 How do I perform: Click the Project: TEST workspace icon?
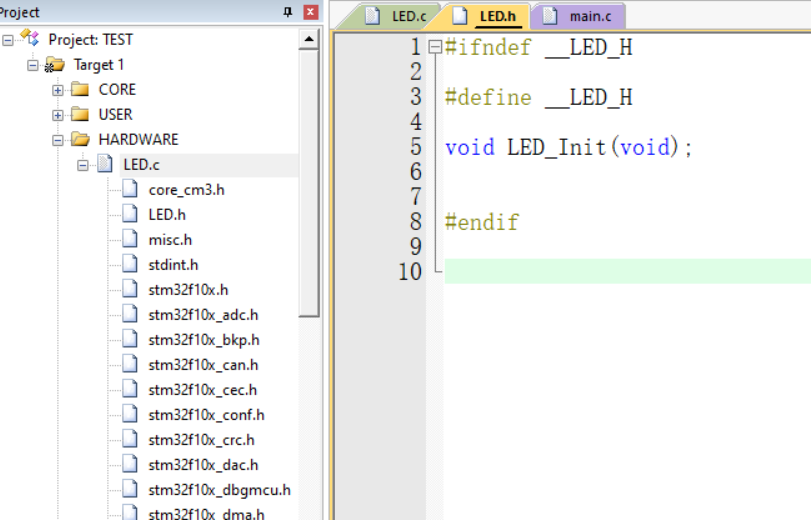[x=29, y=38]
